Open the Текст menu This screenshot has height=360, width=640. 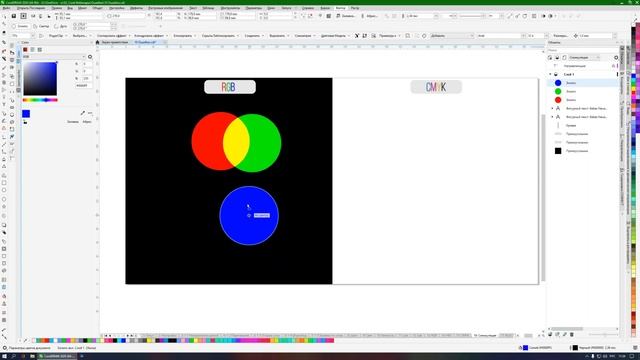(193, 8)
